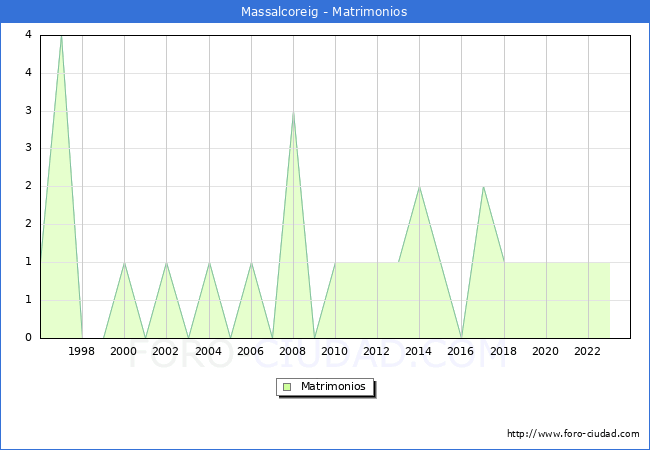
Task: Click the 2018 x-axis label
Action: [x=504, y=351]
